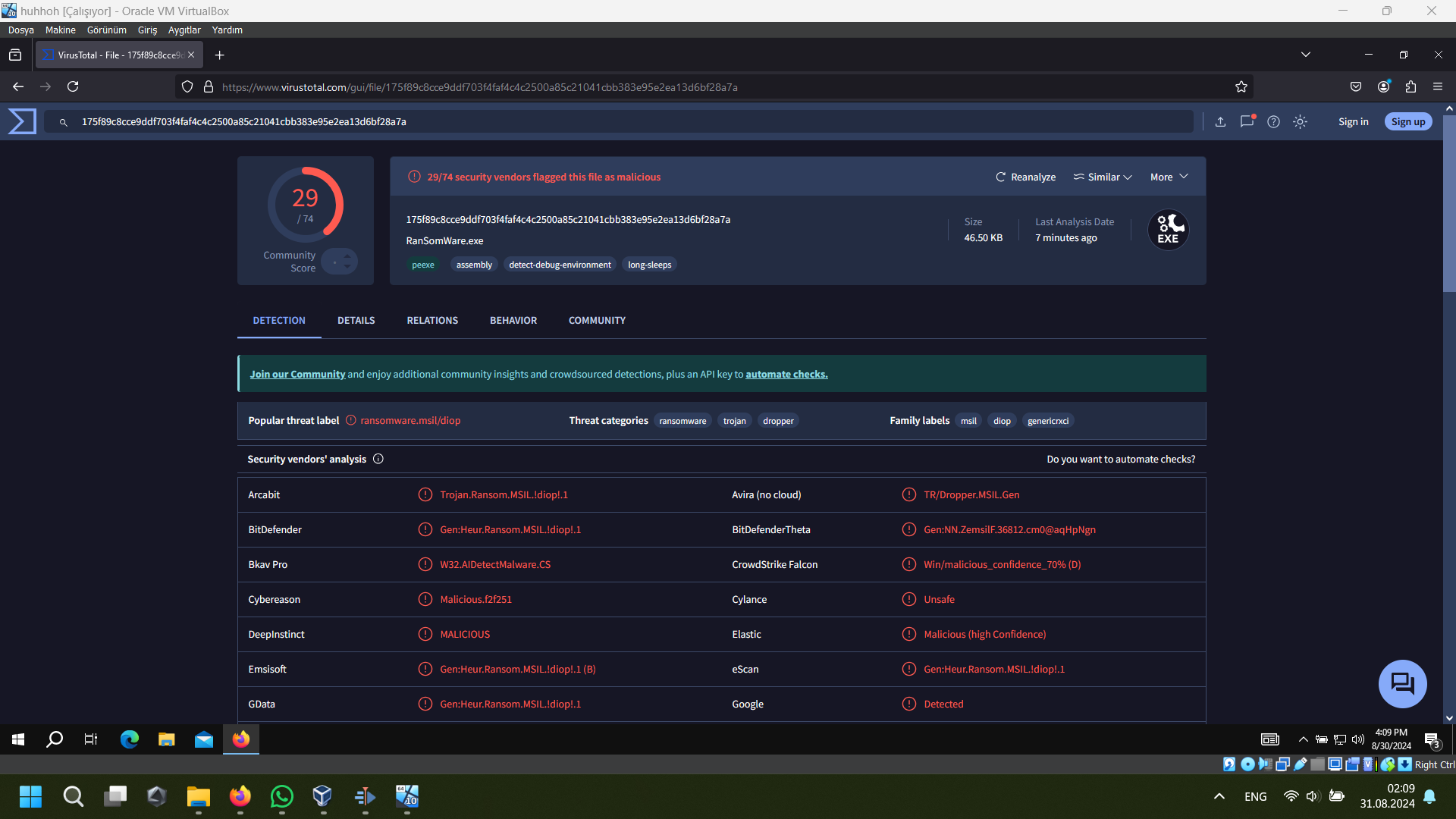Click the Sign up button
The image size is (1456, 819).
pos(1407,121)
